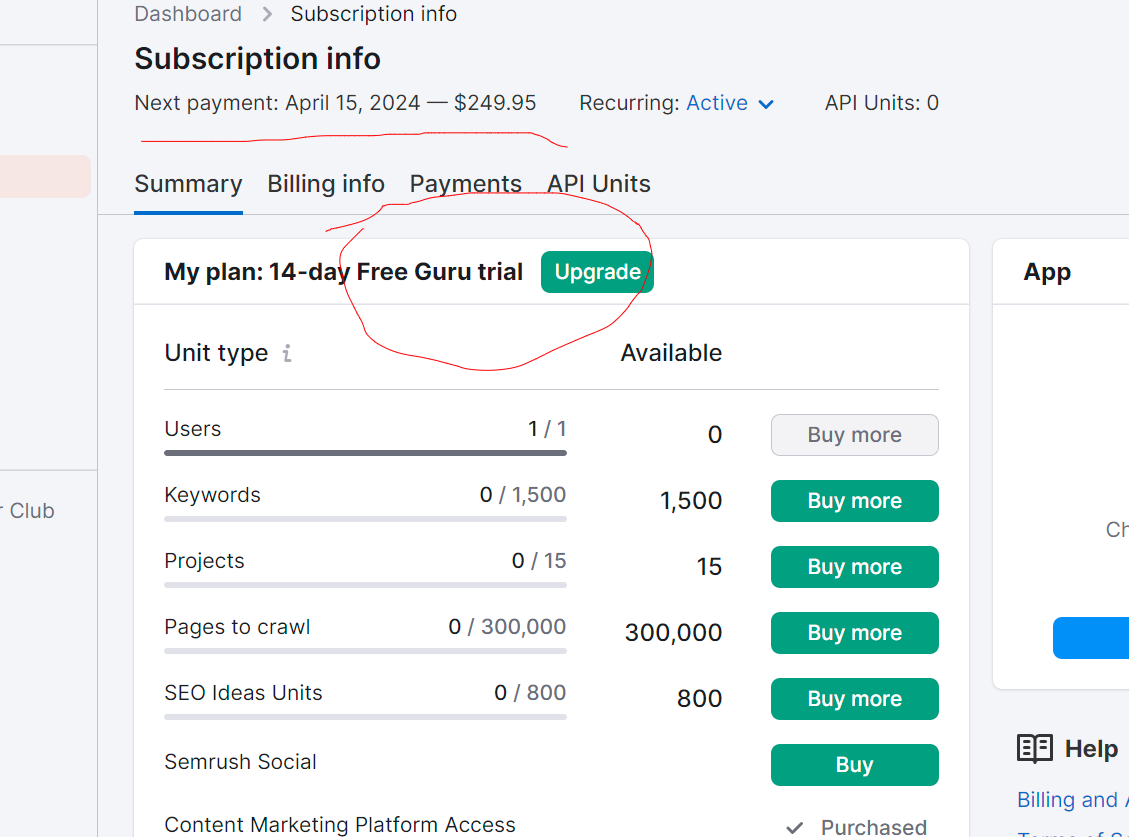Click the API Units: 0 text
Viewport: 1129px width, 837px height.
[x=881, y=103]
